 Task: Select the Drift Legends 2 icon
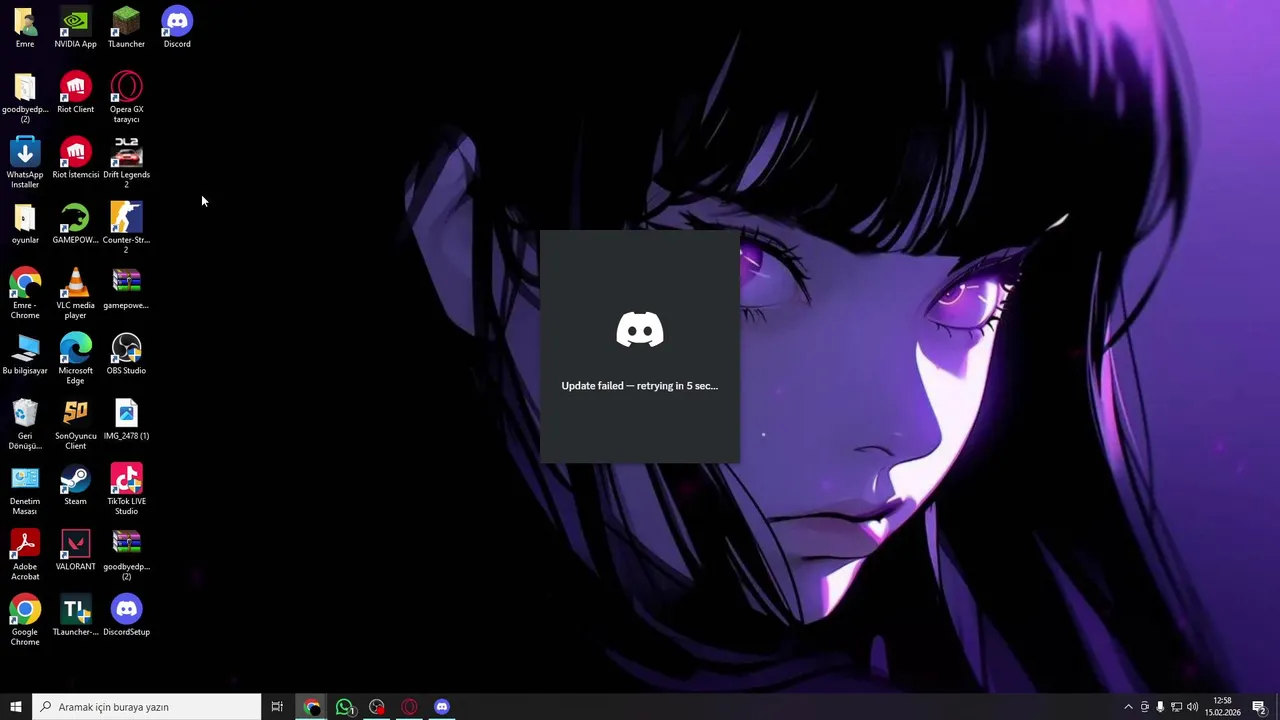pos(126,162)
